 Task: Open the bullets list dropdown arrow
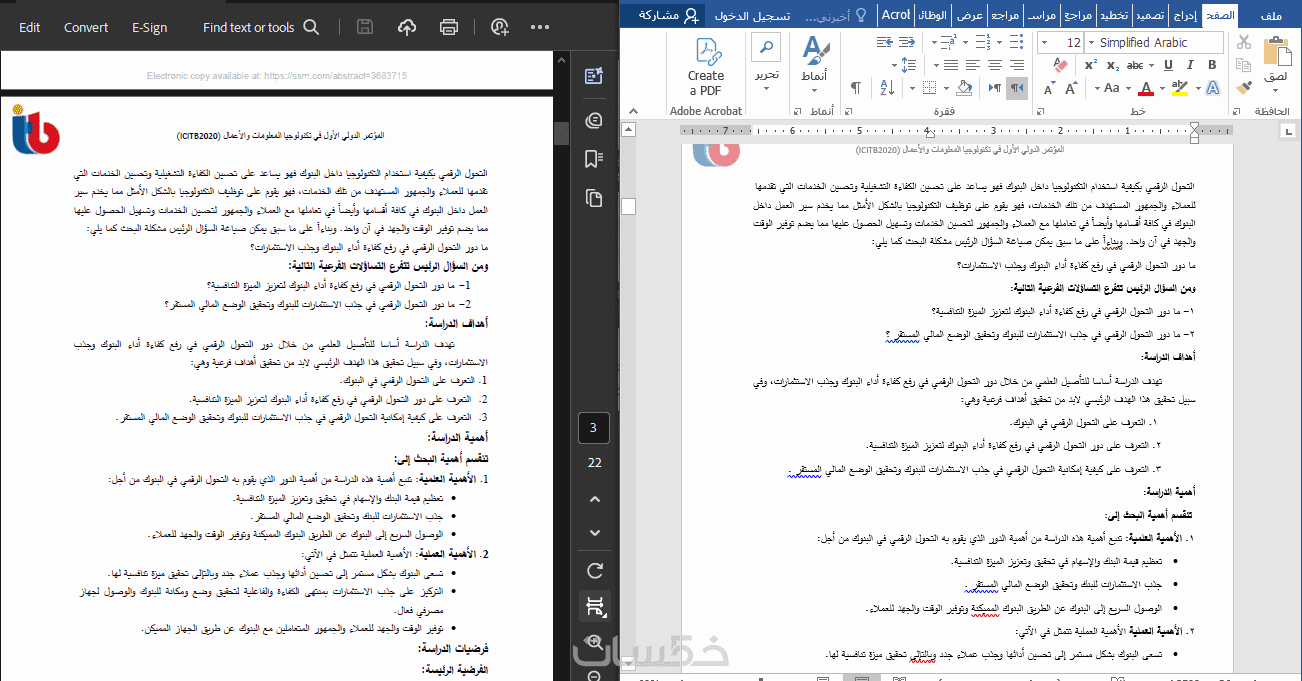(1000, 42)
